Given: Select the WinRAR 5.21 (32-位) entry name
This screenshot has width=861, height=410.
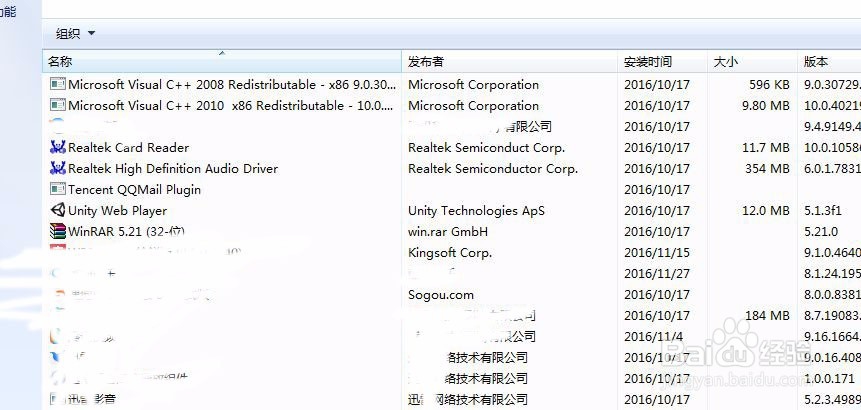Looking at the screenshot, I should (x=126, y=232).
